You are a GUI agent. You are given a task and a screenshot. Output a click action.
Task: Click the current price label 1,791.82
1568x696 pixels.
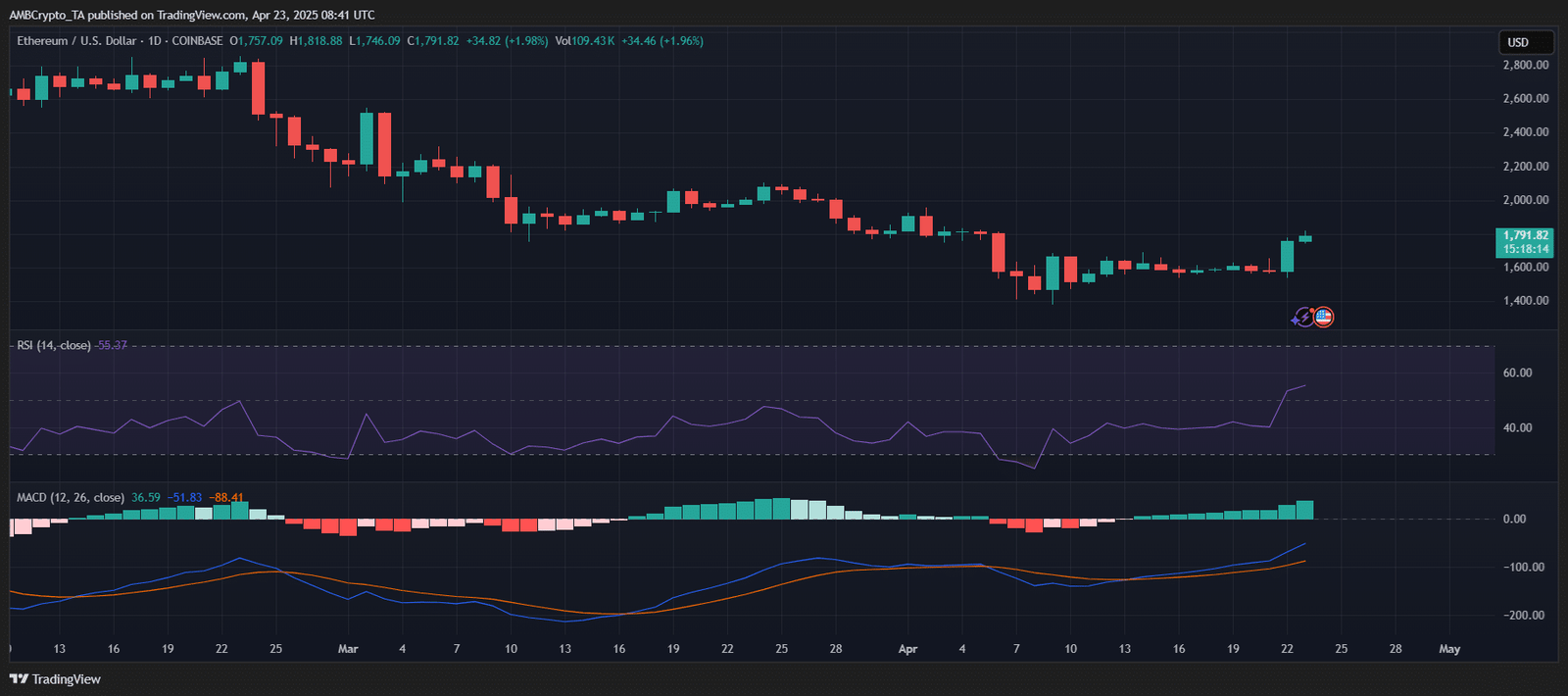coord(1526,236)
